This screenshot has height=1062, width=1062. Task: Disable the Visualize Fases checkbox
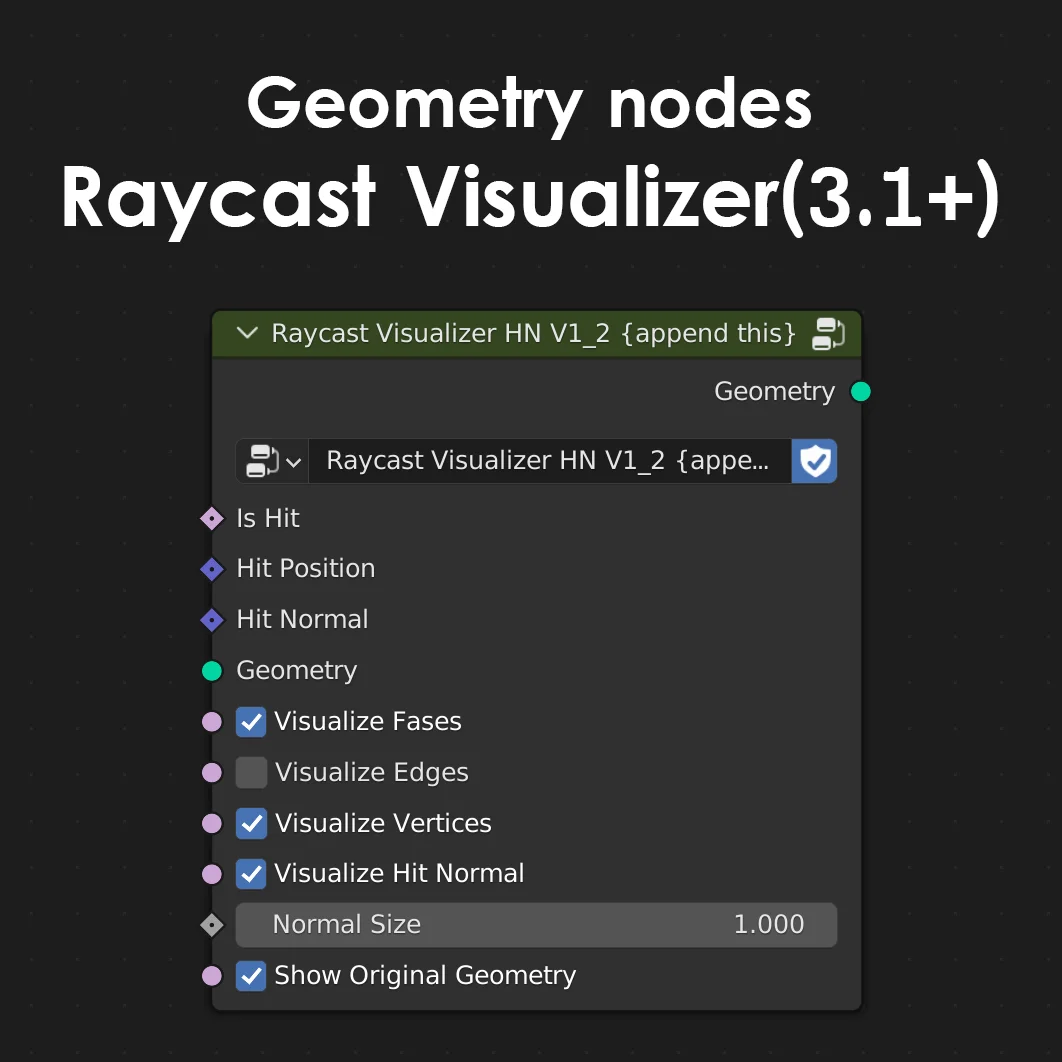click(x=251, y=721)
